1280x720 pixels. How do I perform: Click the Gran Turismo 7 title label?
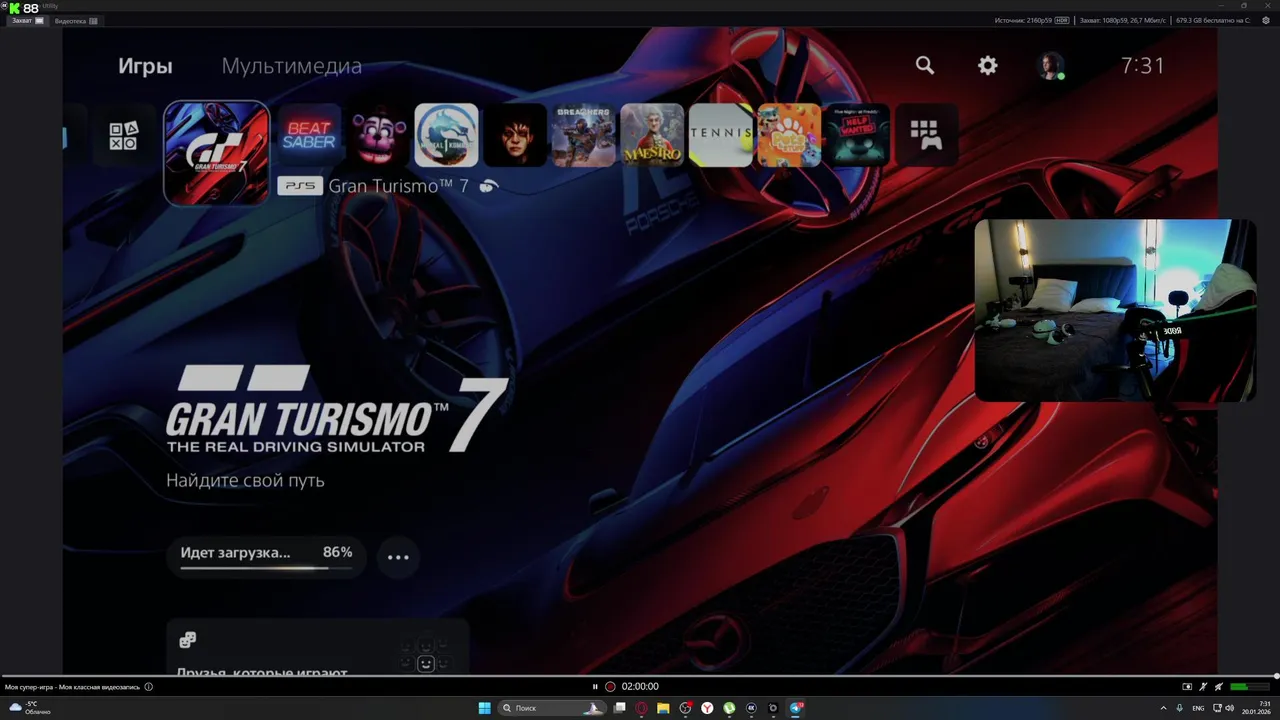click(399, 186)
